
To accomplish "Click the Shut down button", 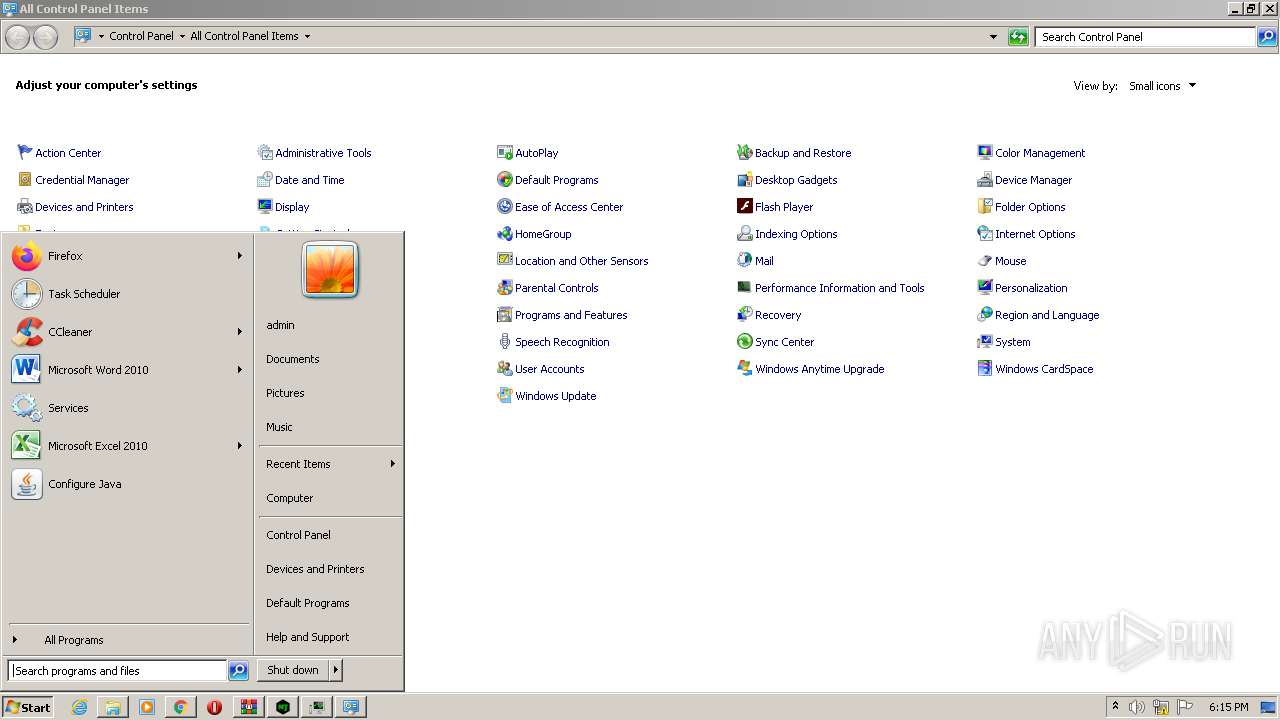I will point(293,670).
